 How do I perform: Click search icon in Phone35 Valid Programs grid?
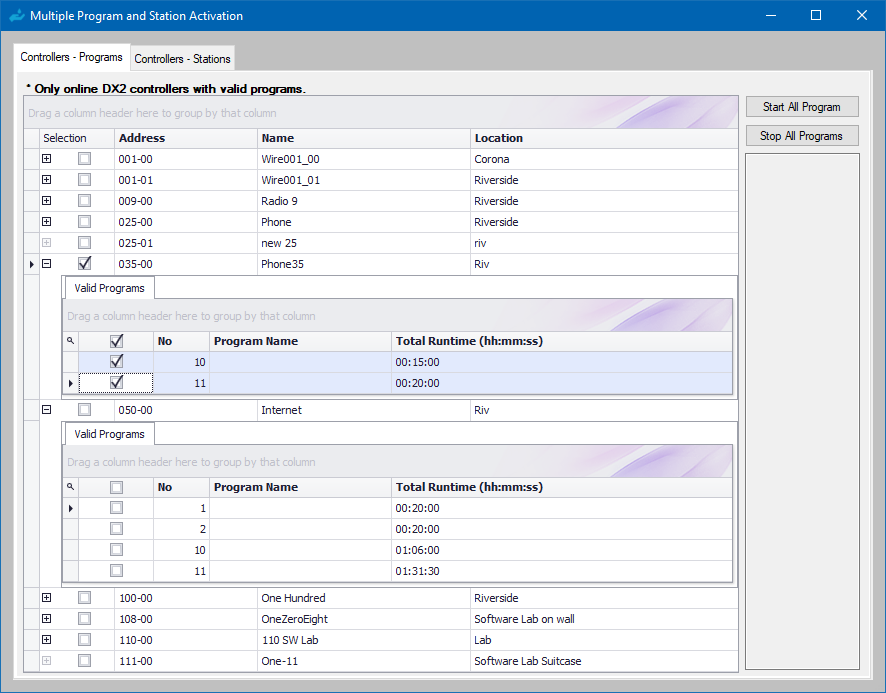pos(71,341)
